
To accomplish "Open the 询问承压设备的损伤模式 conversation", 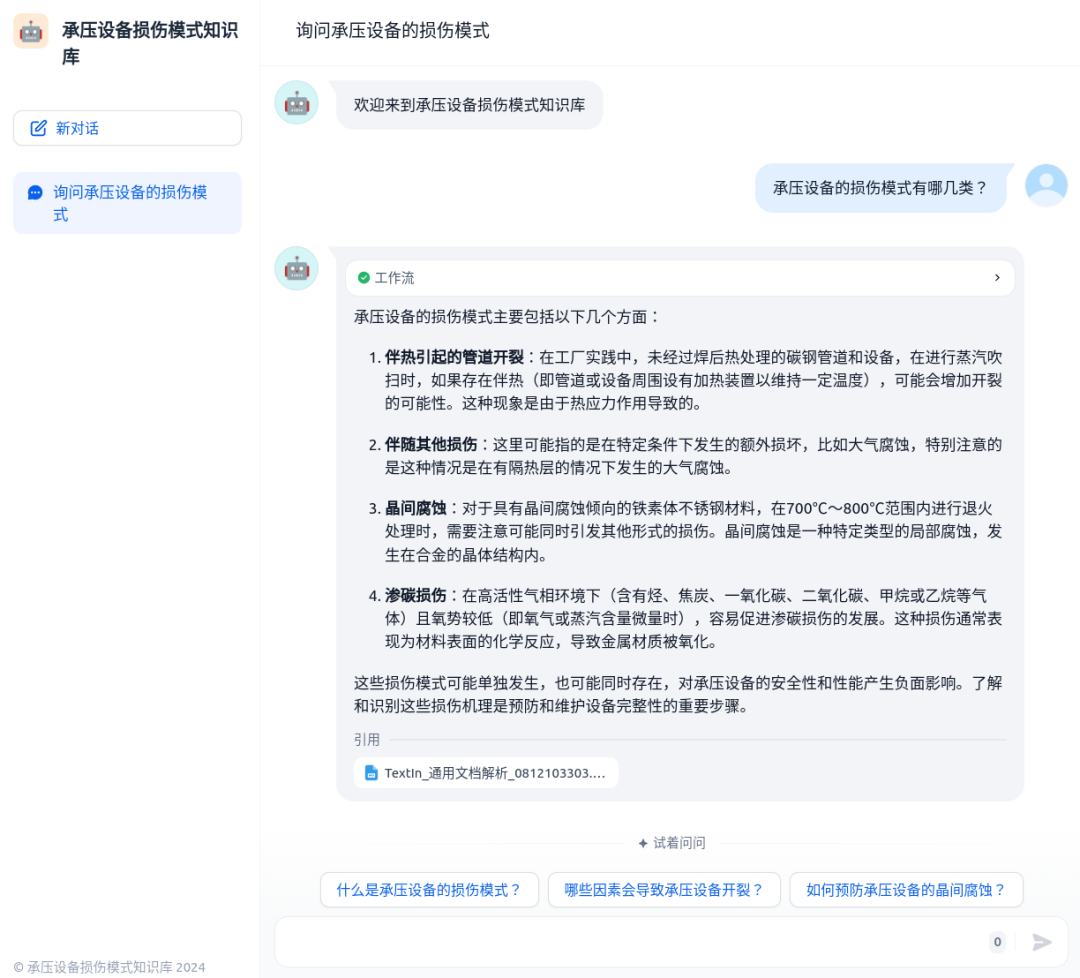I will pyautogui.click(x=127, y=203).
